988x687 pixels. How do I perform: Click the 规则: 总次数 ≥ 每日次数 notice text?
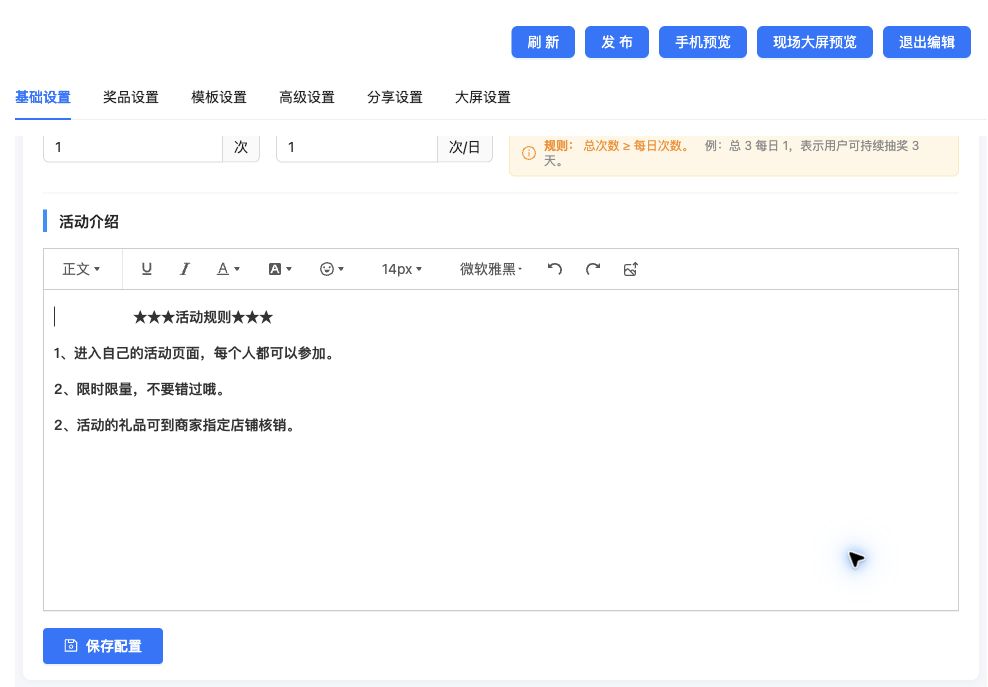tap(617, 146)
